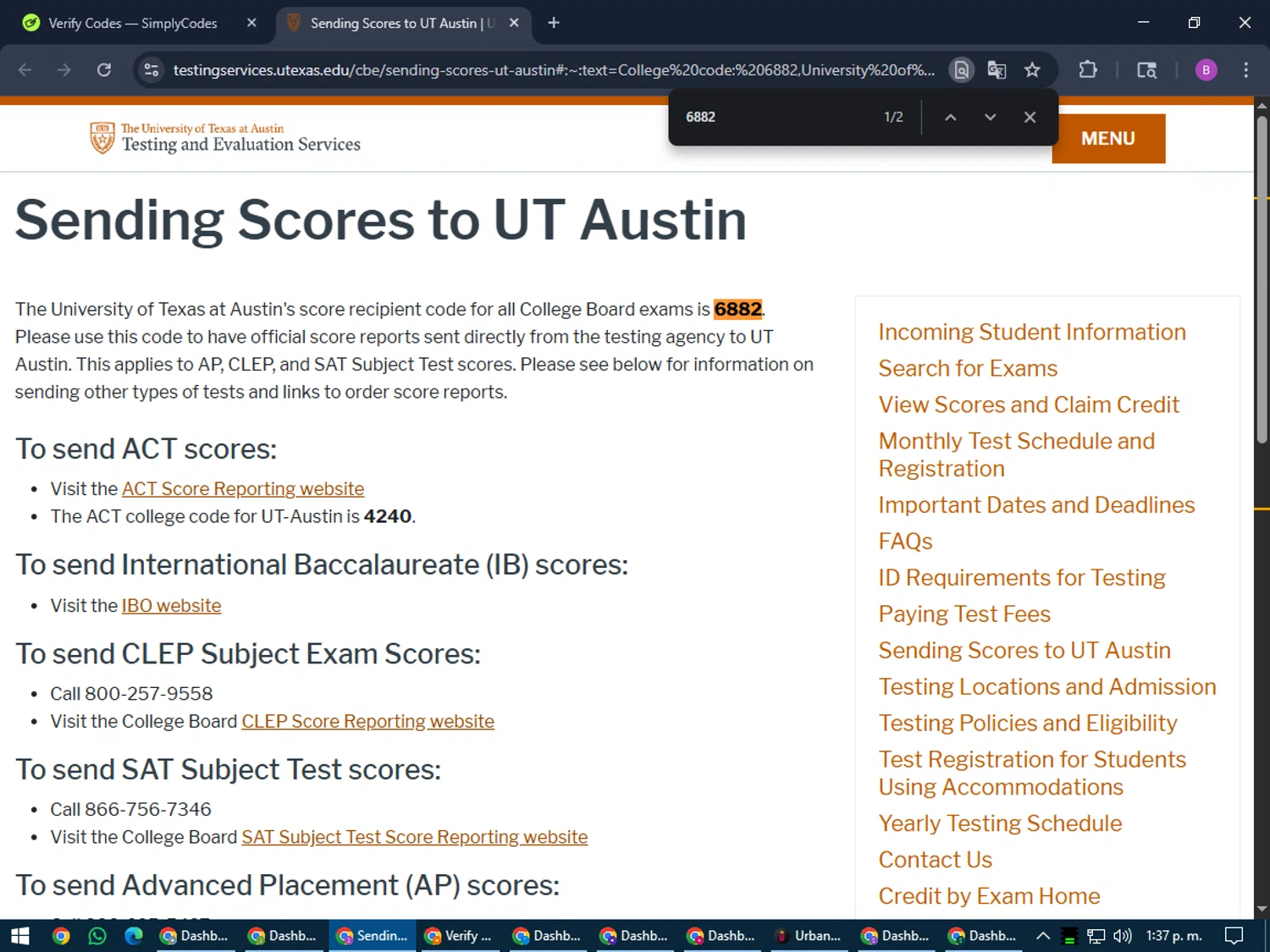The width and height of the screenshot is (1270, 952).
Task: Click the ACT college code 4240
Action: [388, 516]
